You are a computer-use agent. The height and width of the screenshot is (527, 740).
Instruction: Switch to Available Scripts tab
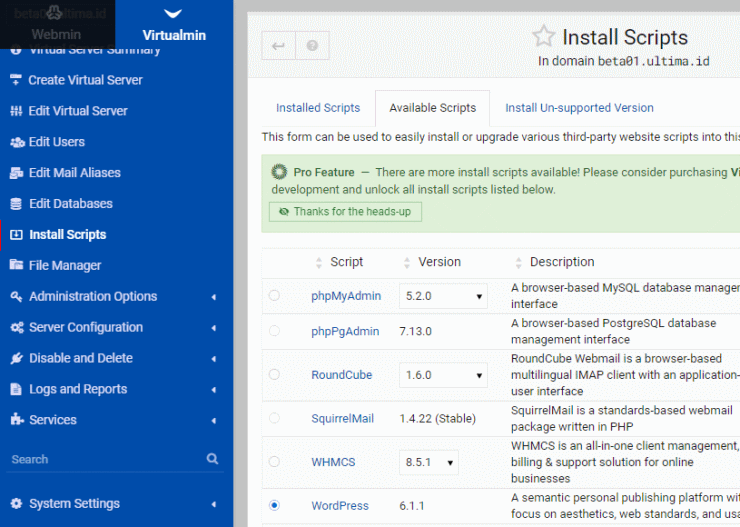(x=432, y=108)
